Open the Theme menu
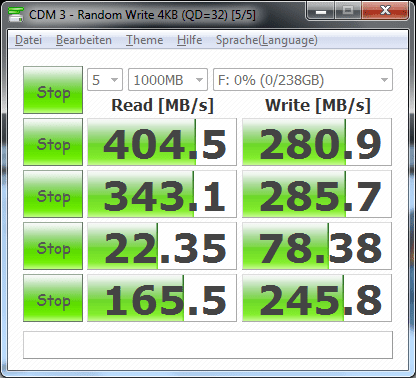Screen dimensions: 416x378 pos(144,40)
